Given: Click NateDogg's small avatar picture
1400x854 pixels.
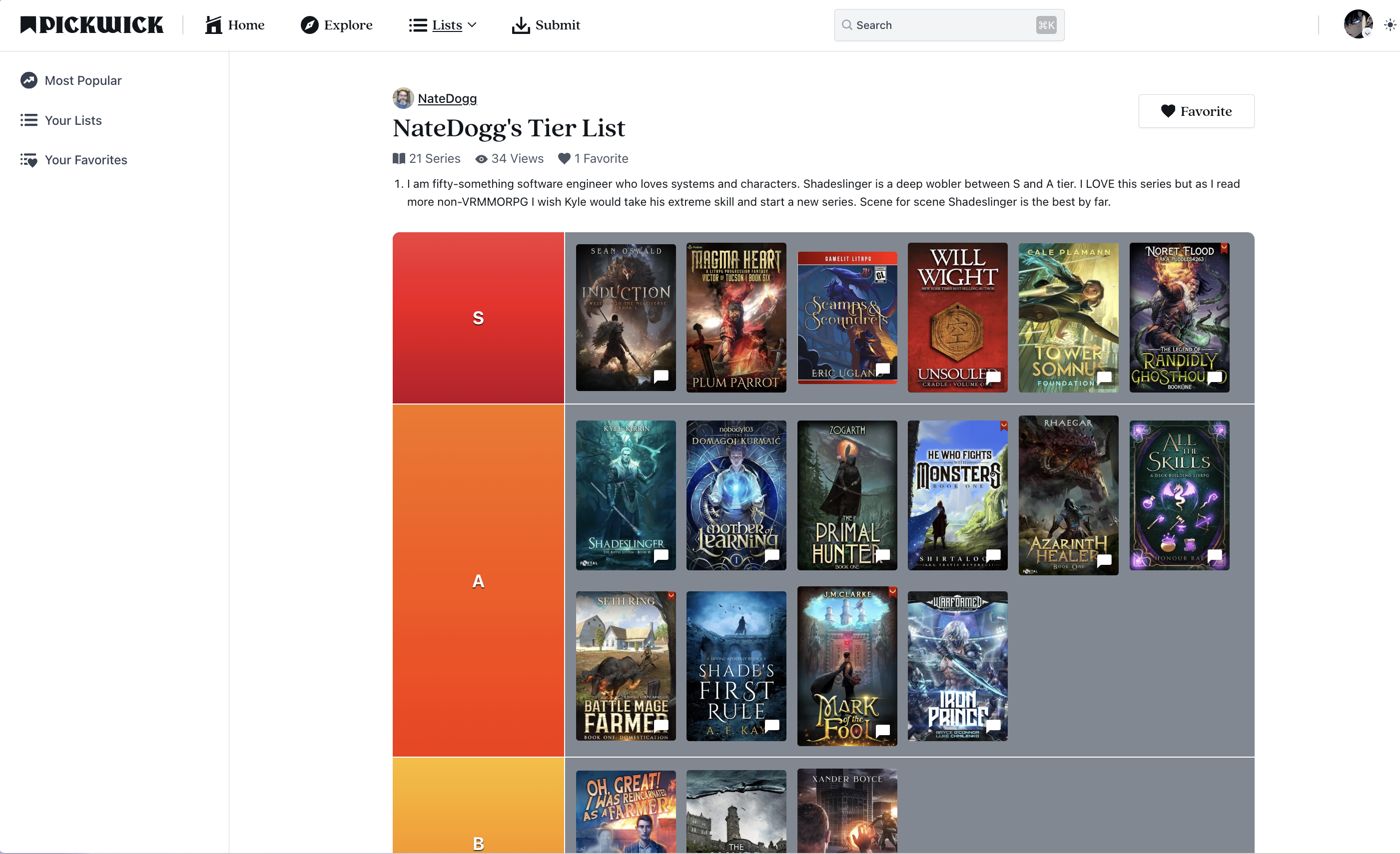Looking at the screenshot, I should pyautogui.click(x=403, y=98).
